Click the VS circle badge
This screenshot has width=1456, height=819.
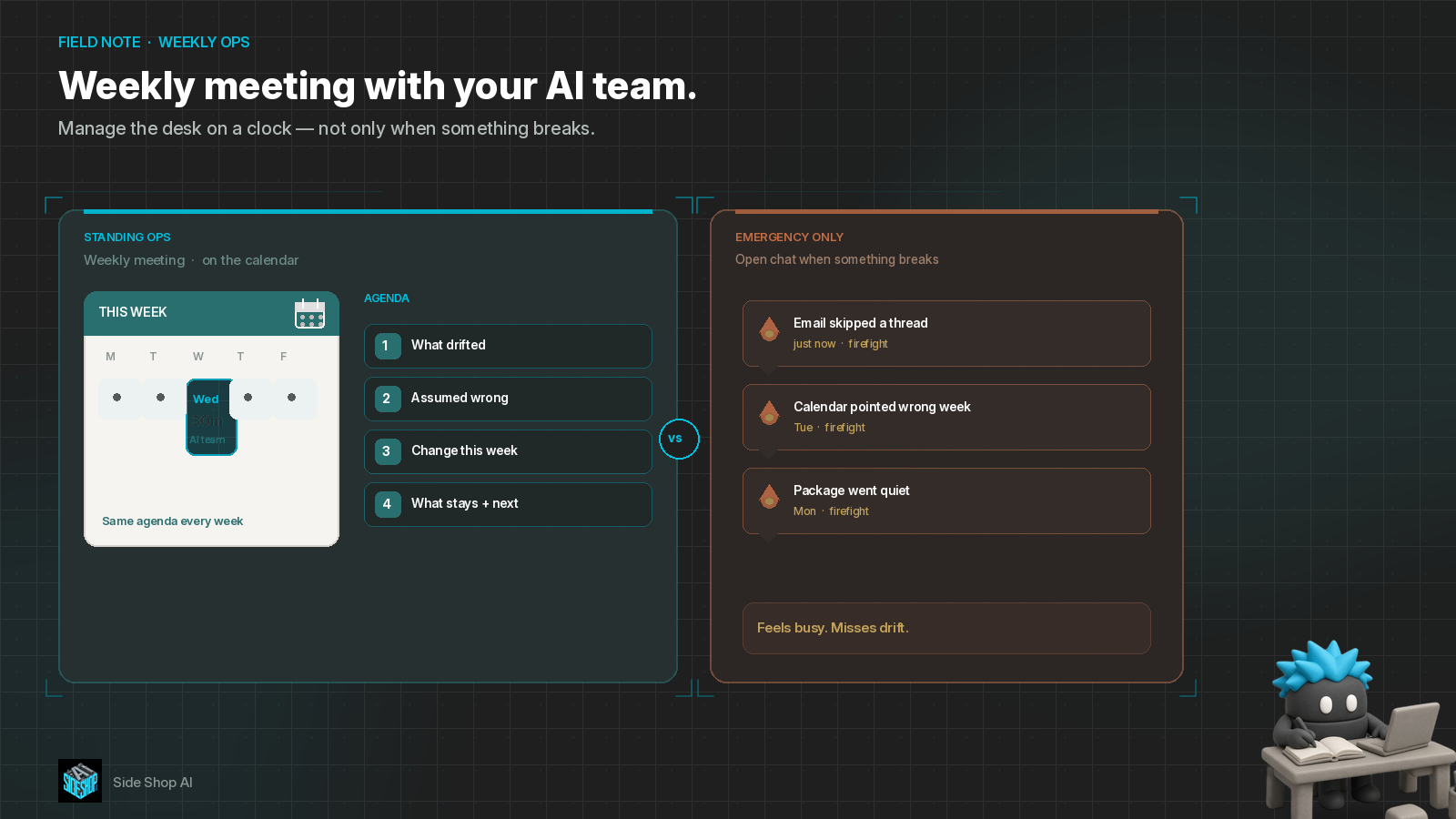coord(679,439)
